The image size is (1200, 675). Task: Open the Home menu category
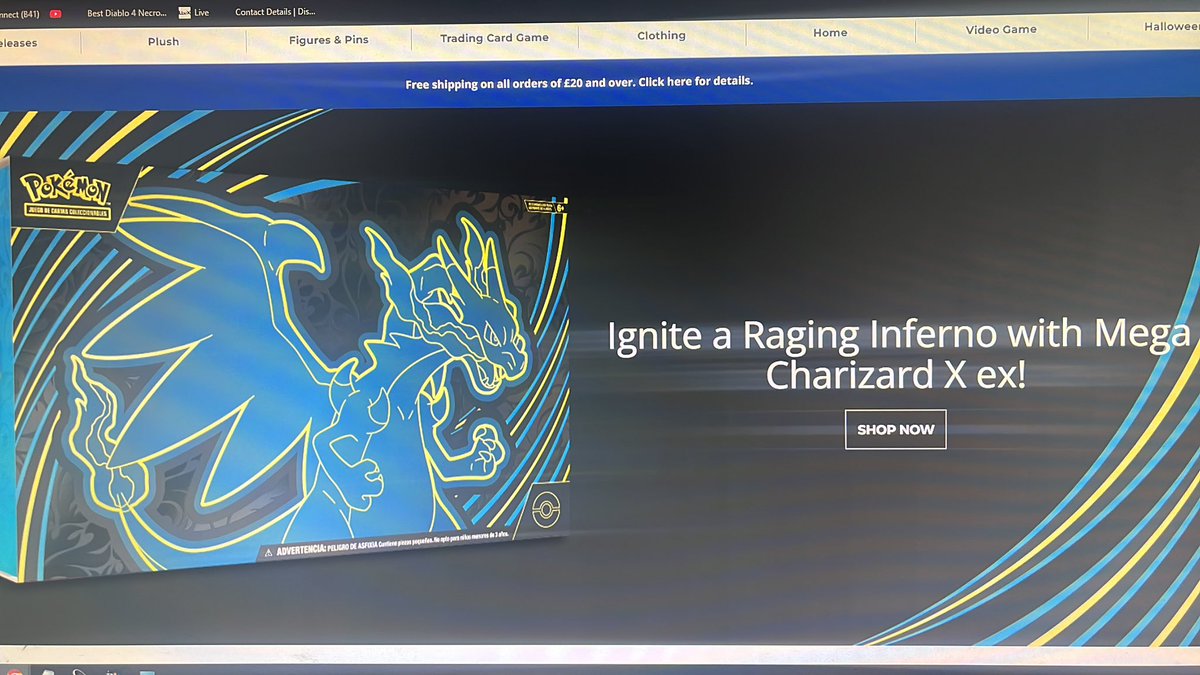click(x=830, y=32)
